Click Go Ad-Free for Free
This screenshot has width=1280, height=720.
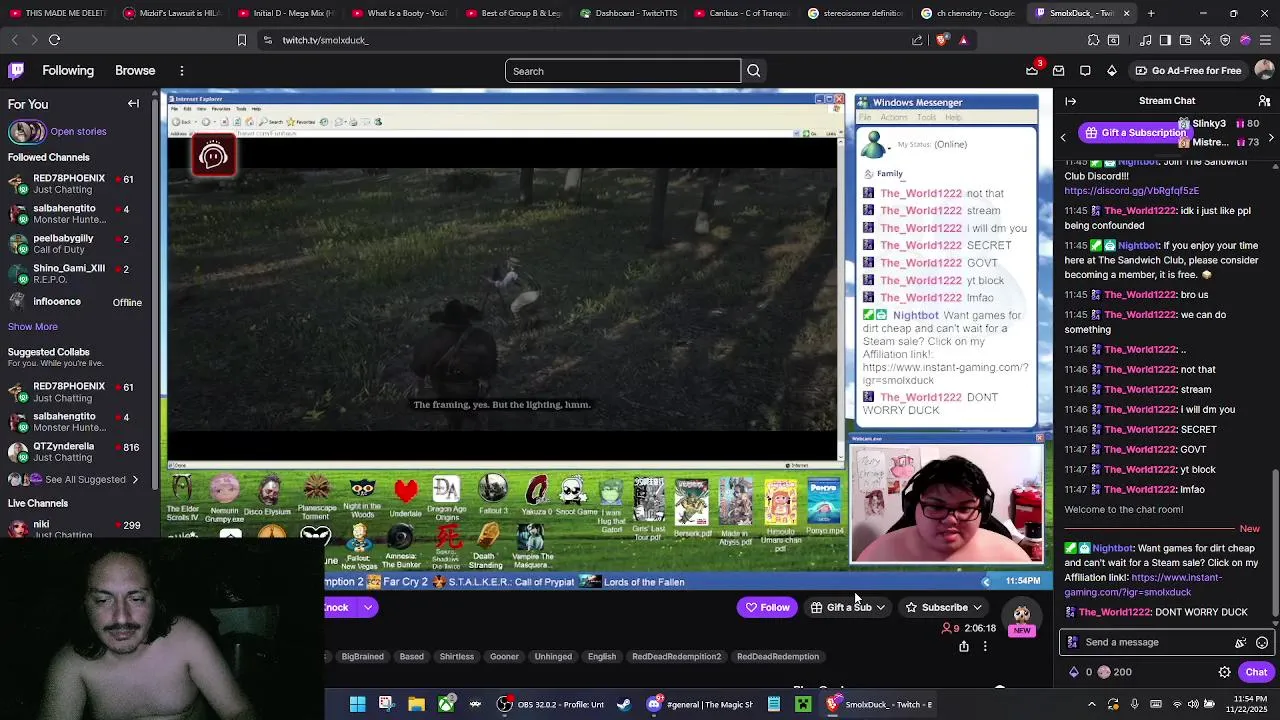1188,71
